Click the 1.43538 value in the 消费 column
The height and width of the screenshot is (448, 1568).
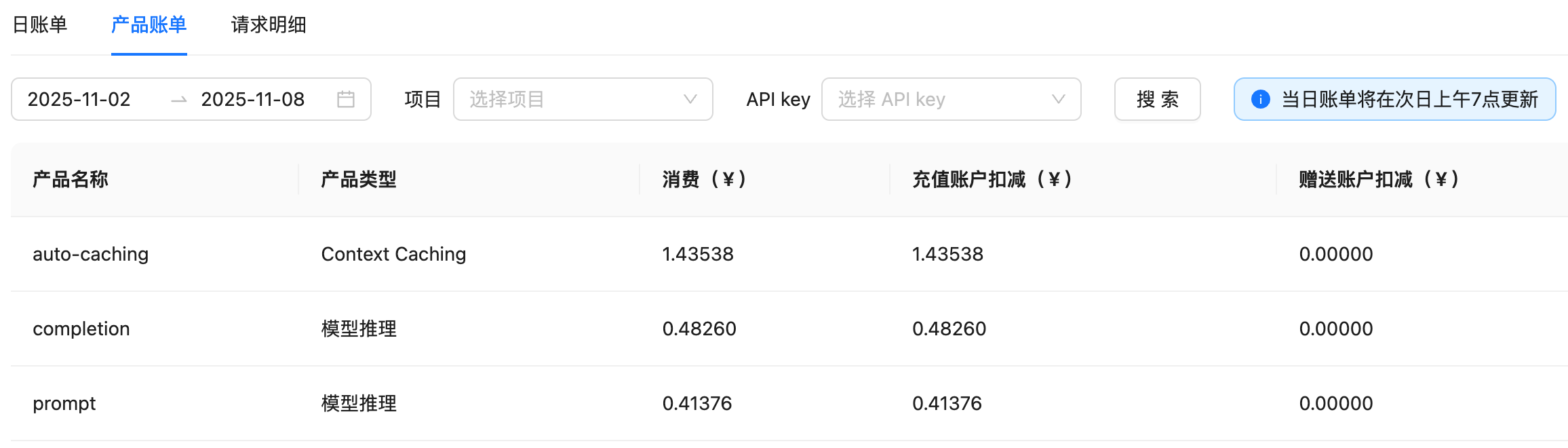click(698, 254)
